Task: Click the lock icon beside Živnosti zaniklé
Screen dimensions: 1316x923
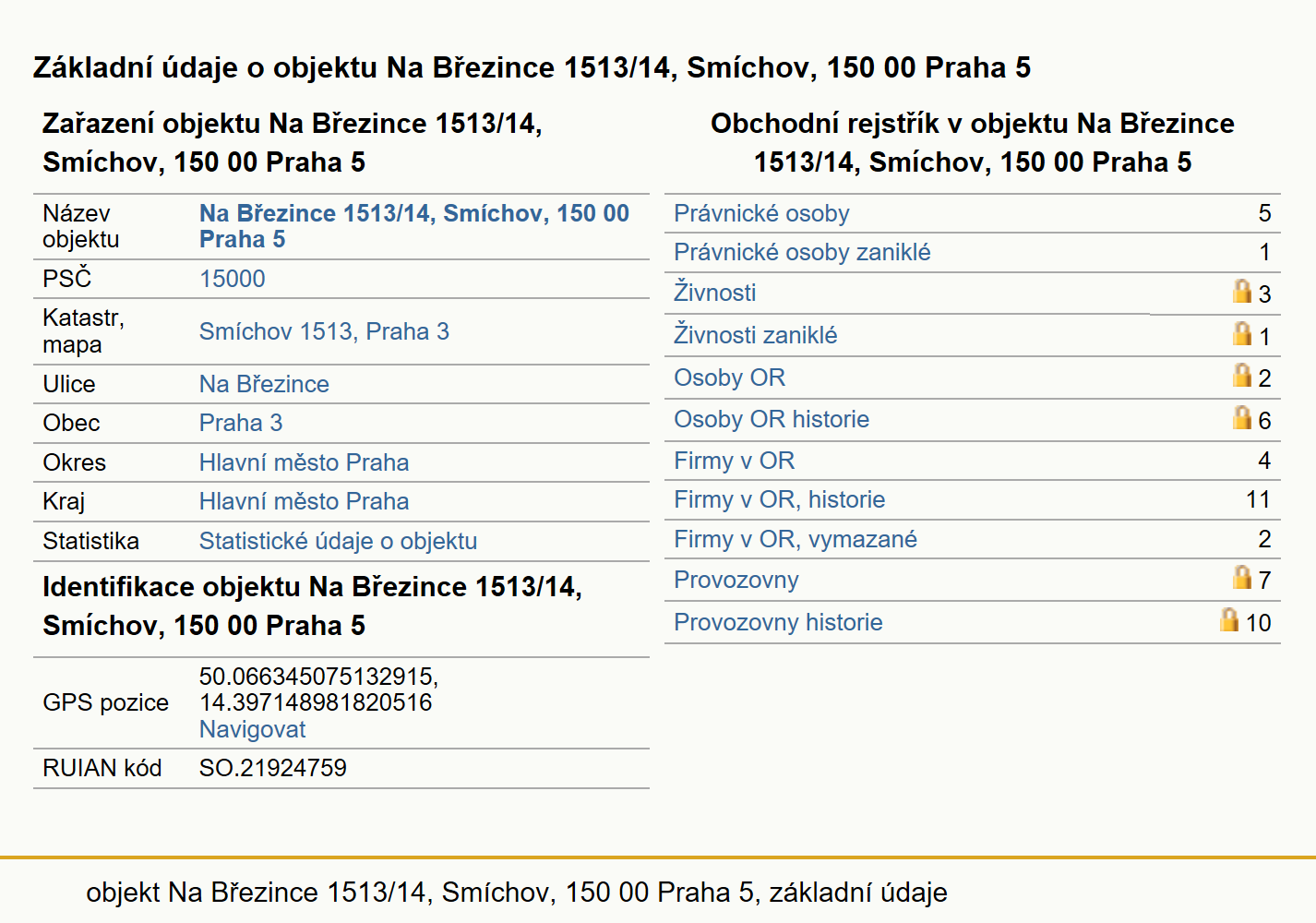Action: coord(1242,333)
